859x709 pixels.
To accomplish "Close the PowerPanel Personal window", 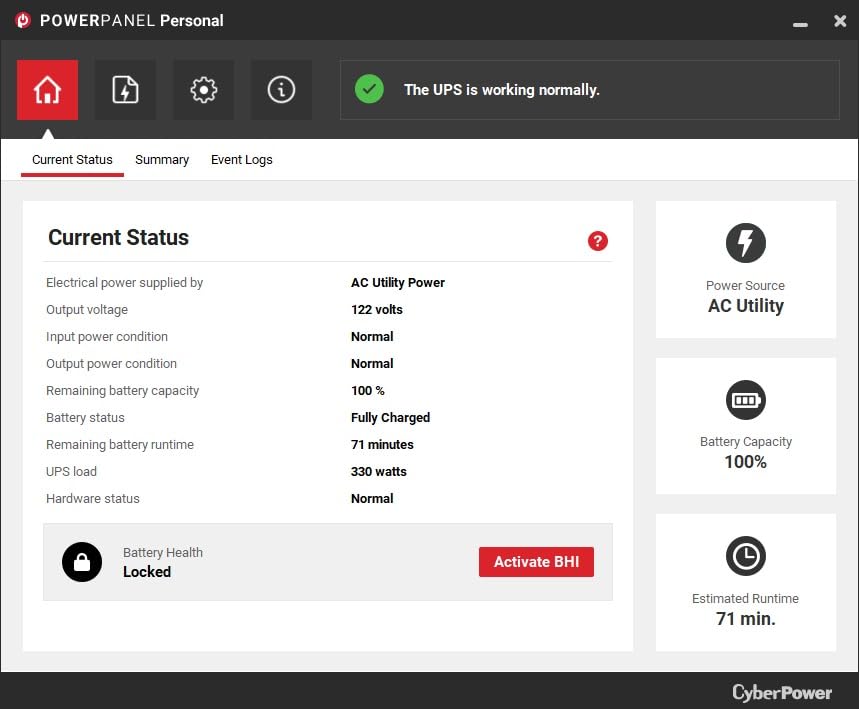I will click(x=840, y=21).
